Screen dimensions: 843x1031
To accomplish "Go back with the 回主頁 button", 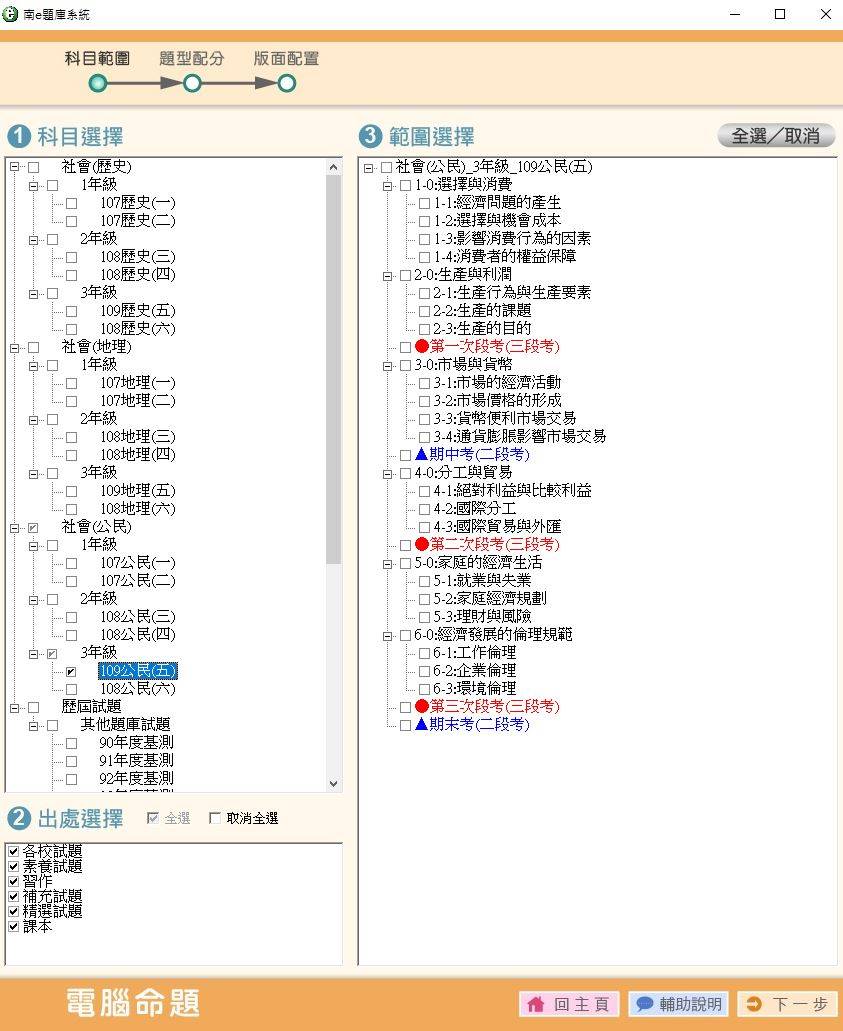I will (x=570, y=1004).
